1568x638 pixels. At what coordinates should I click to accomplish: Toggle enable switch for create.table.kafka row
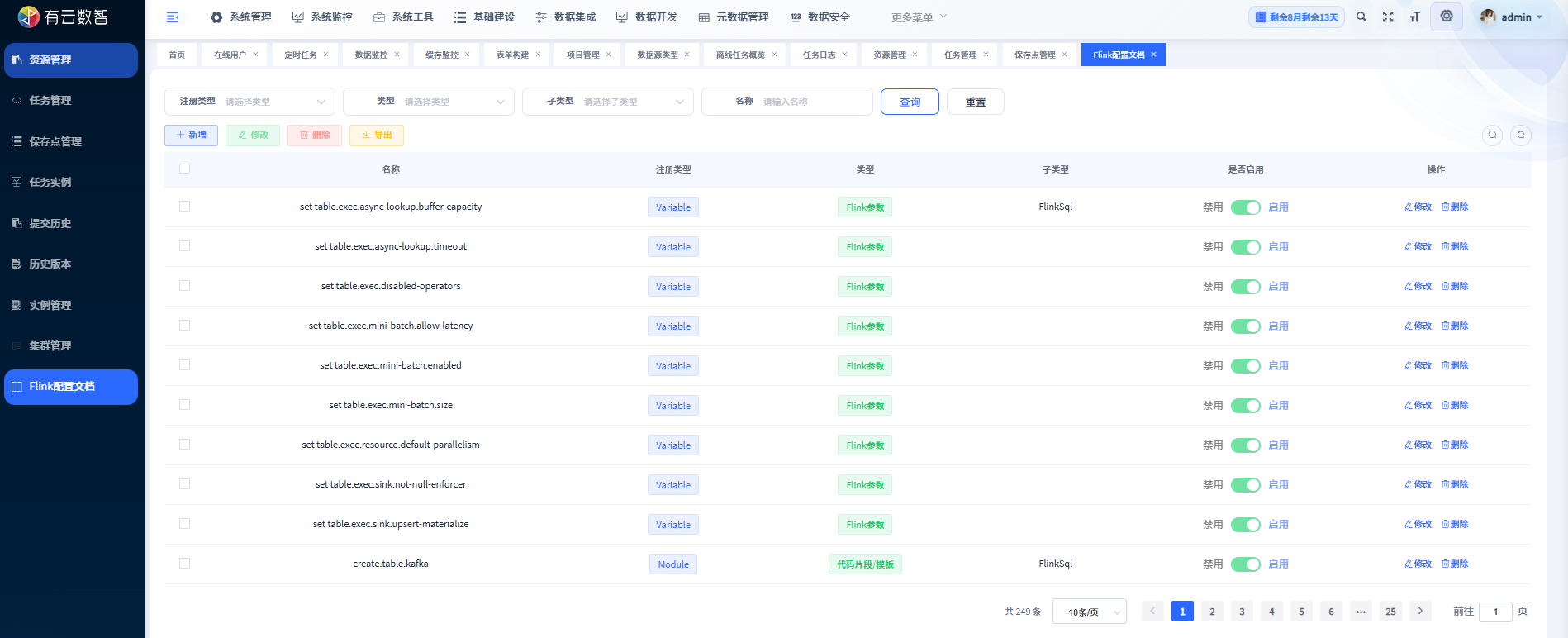pyautogui.click(x=1245, y=564)
